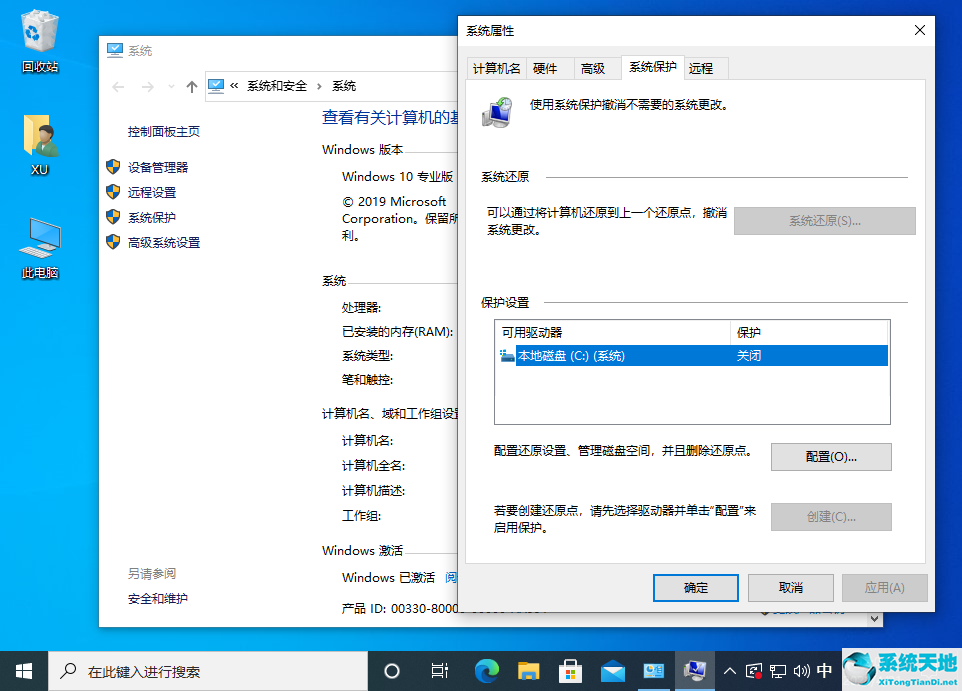
Task: Launch Microsoft Edge from the taskbar
Action: (486, 671)
